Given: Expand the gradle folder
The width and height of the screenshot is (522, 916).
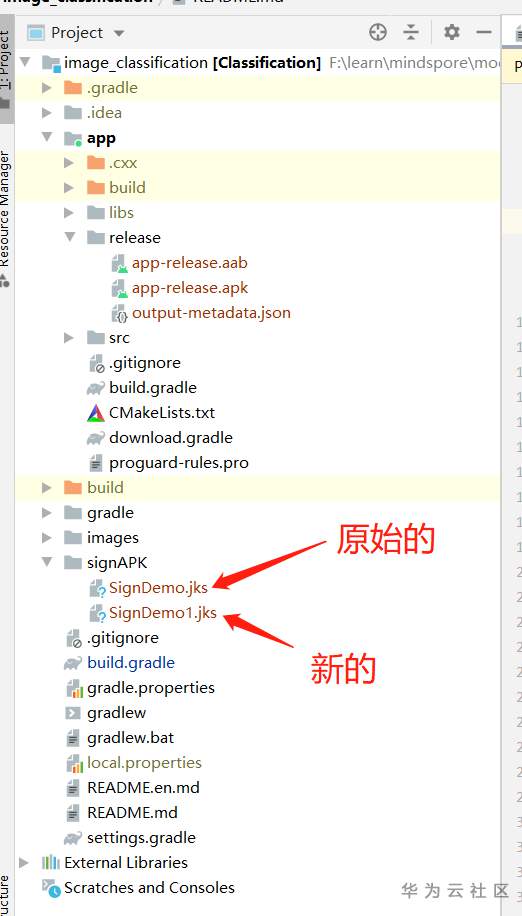Looking at the screenshot, I should 47,513.
